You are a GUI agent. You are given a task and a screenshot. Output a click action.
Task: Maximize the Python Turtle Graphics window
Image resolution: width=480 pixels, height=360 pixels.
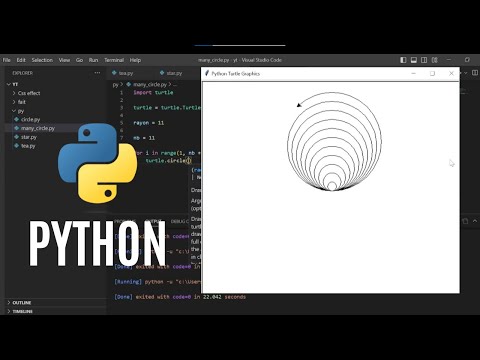coord(432,73)
